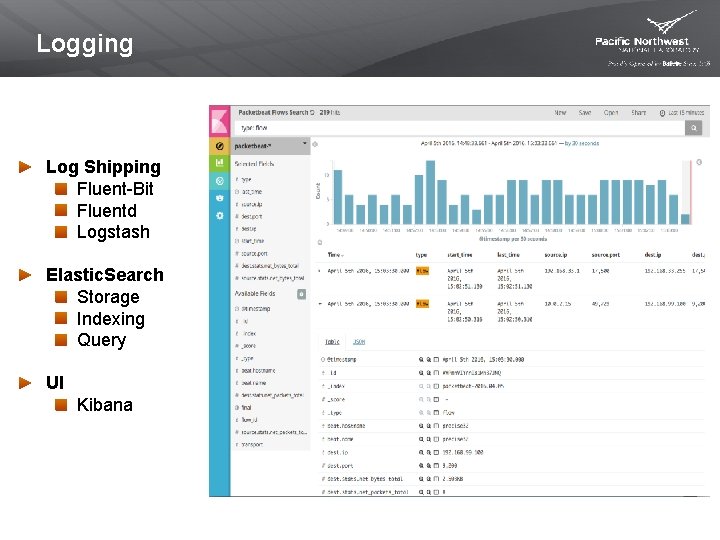Filter for value on the dest.port row

click(x=421, y=466)
